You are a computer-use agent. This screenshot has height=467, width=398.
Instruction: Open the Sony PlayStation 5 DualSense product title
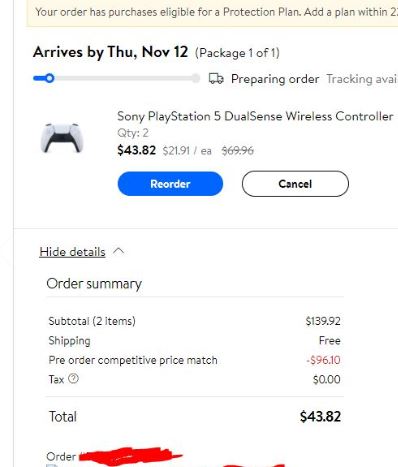pos(255,116)
